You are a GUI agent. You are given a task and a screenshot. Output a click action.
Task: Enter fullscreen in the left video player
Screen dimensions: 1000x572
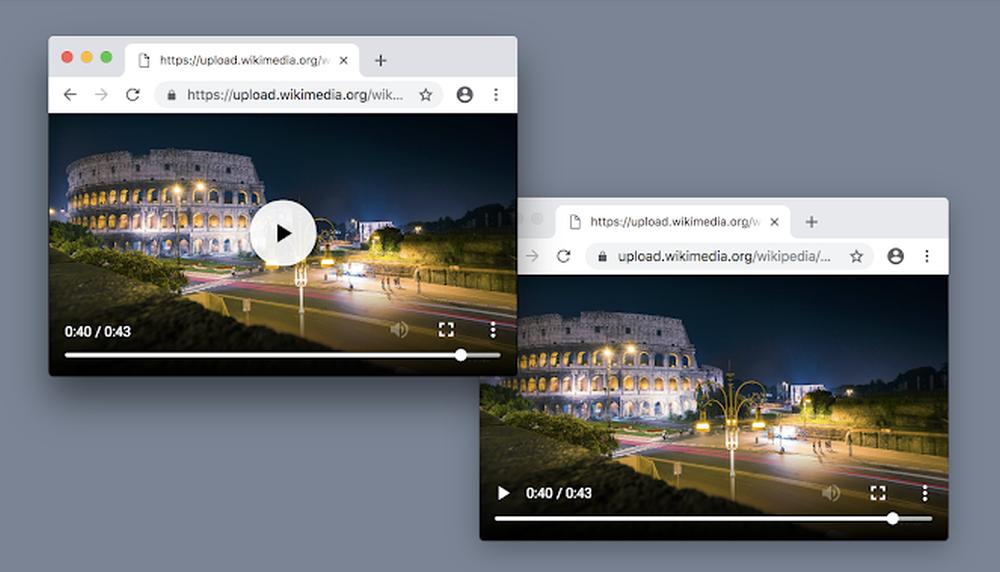[x=446, y=330]
